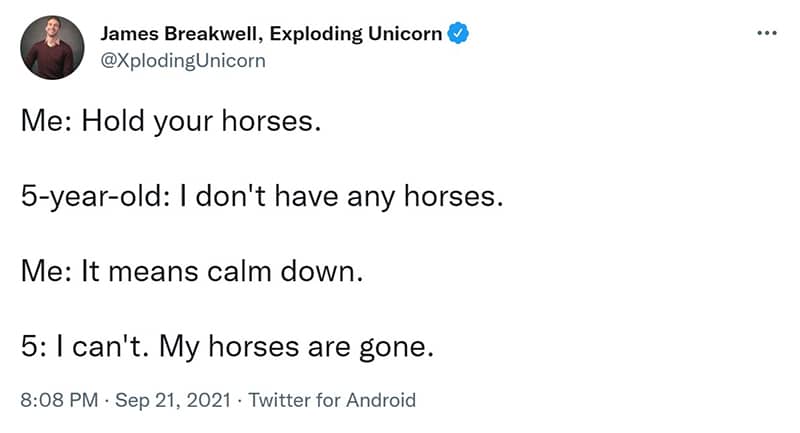Image resolution: width=800 pixels, height=433 pixels.
Task: Click the phrase Hold your horses
Action: pyautogui.click(x=202, y=122)
